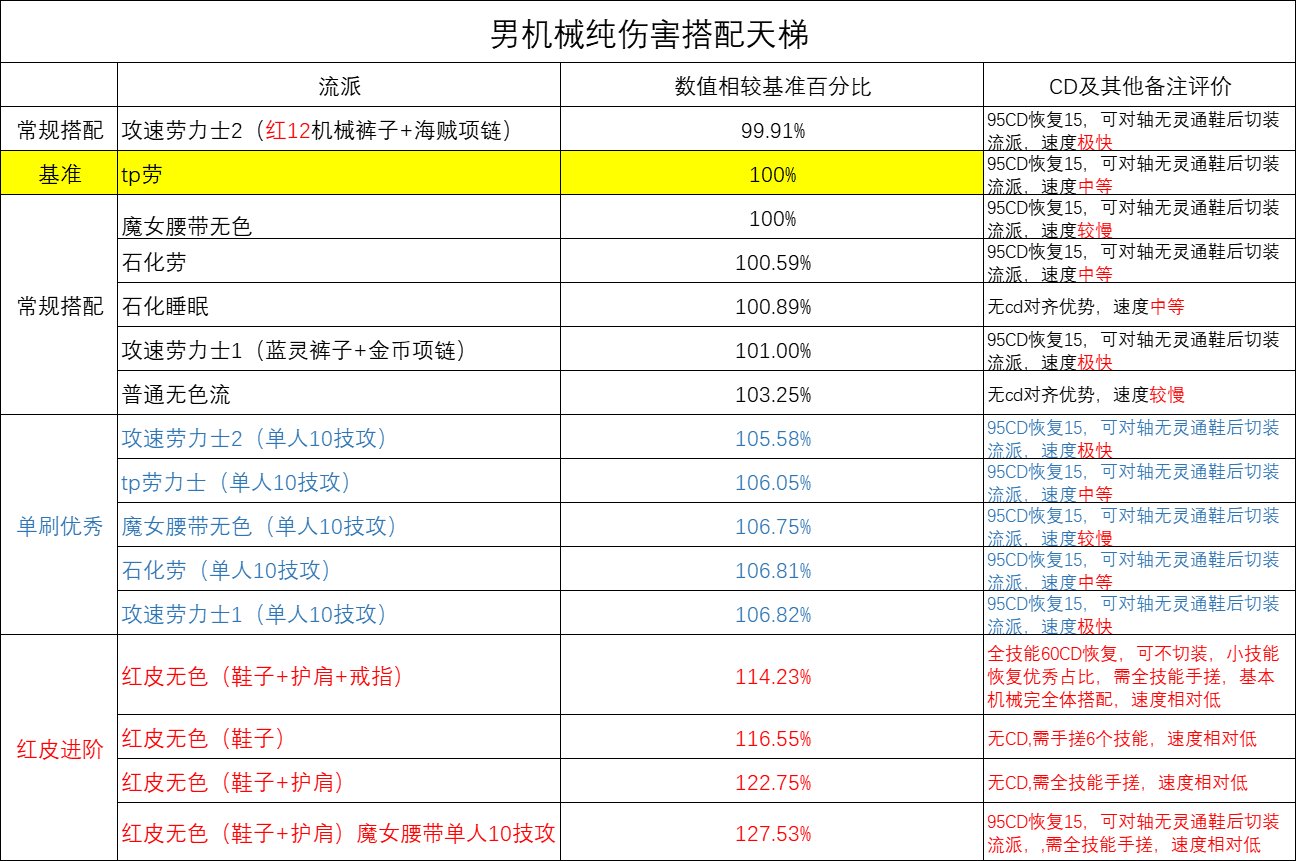Select the 普通无色流 cell
This screenshot has width=1296, height=861.
(x=339, y=393)
